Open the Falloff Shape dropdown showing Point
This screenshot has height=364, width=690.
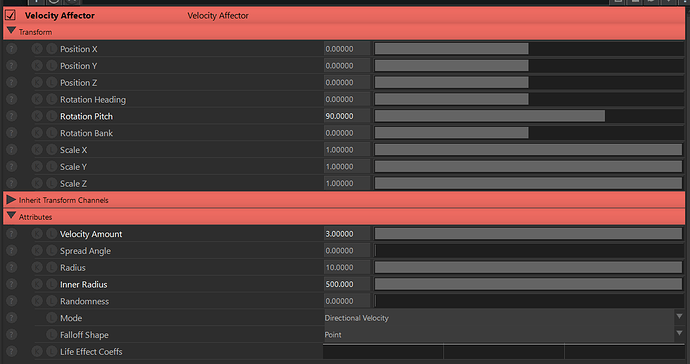tap(503, 335)
